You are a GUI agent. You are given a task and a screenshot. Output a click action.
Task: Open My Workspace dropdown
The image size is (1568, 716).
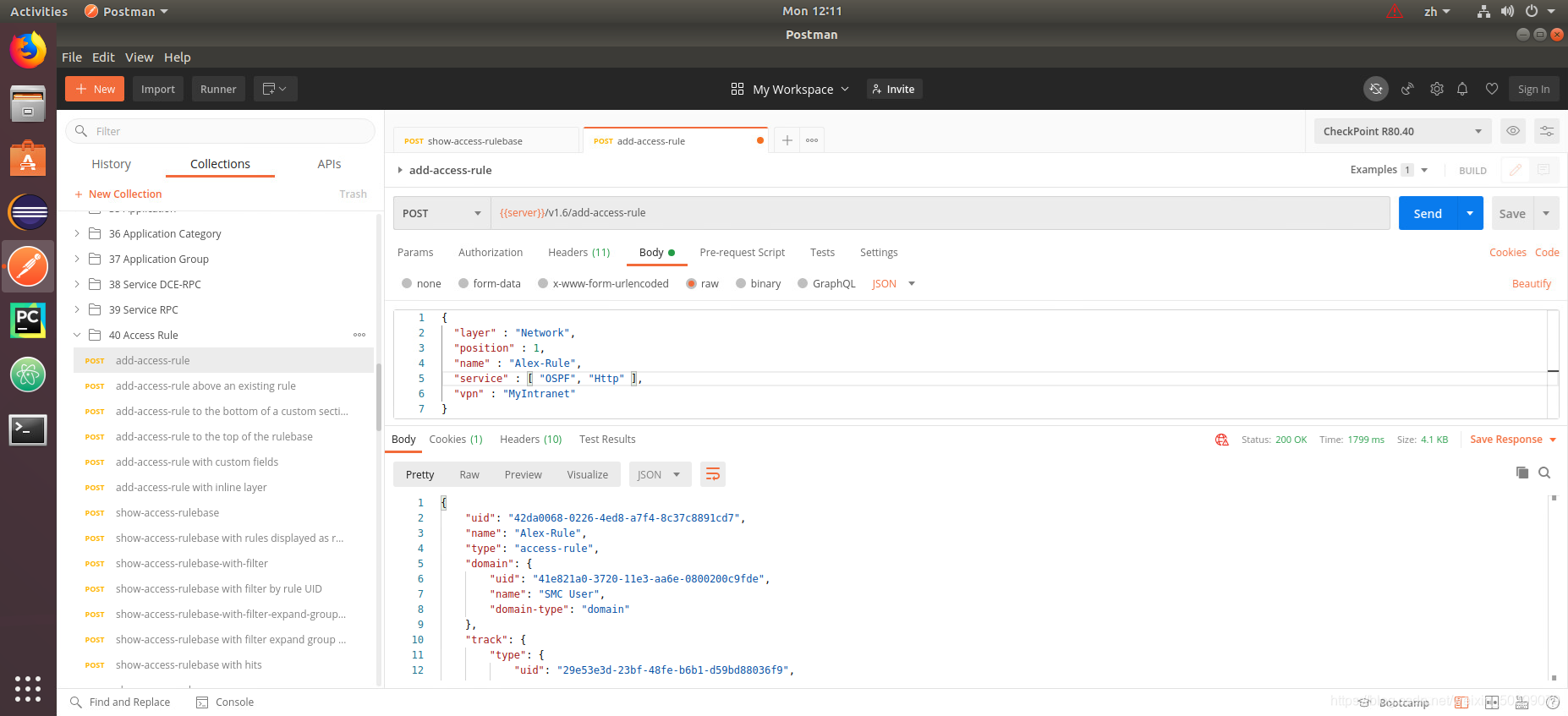click(792, 89)
